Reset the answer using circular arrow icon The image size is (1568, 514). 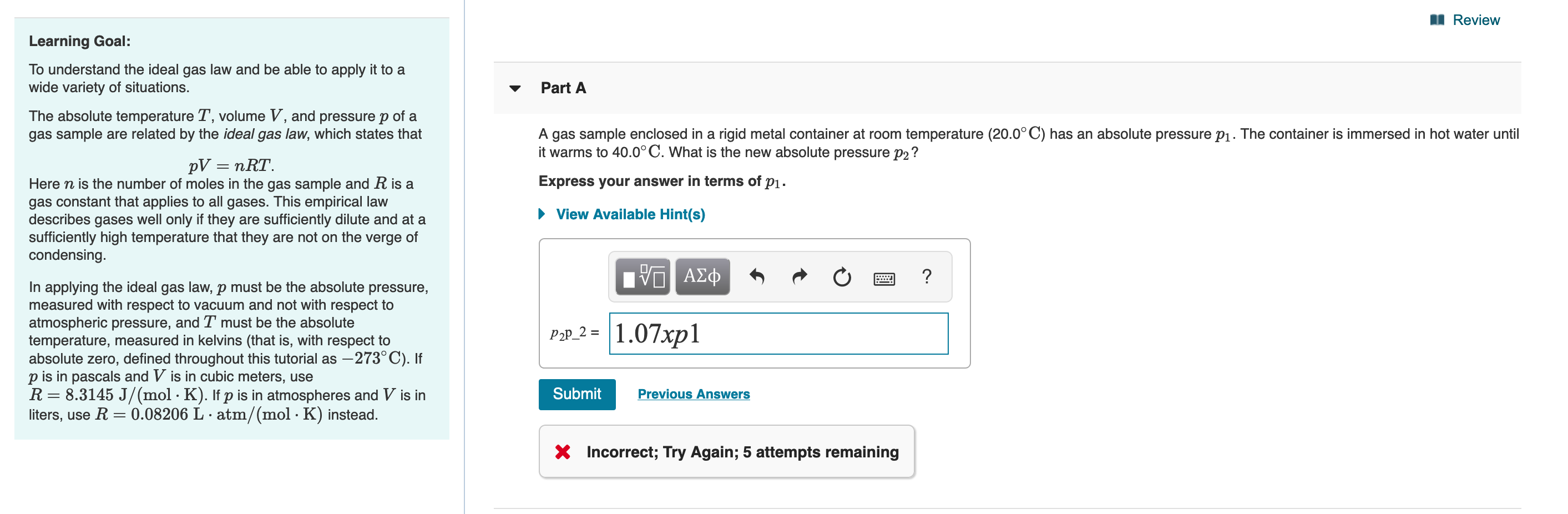pos(841,277)
